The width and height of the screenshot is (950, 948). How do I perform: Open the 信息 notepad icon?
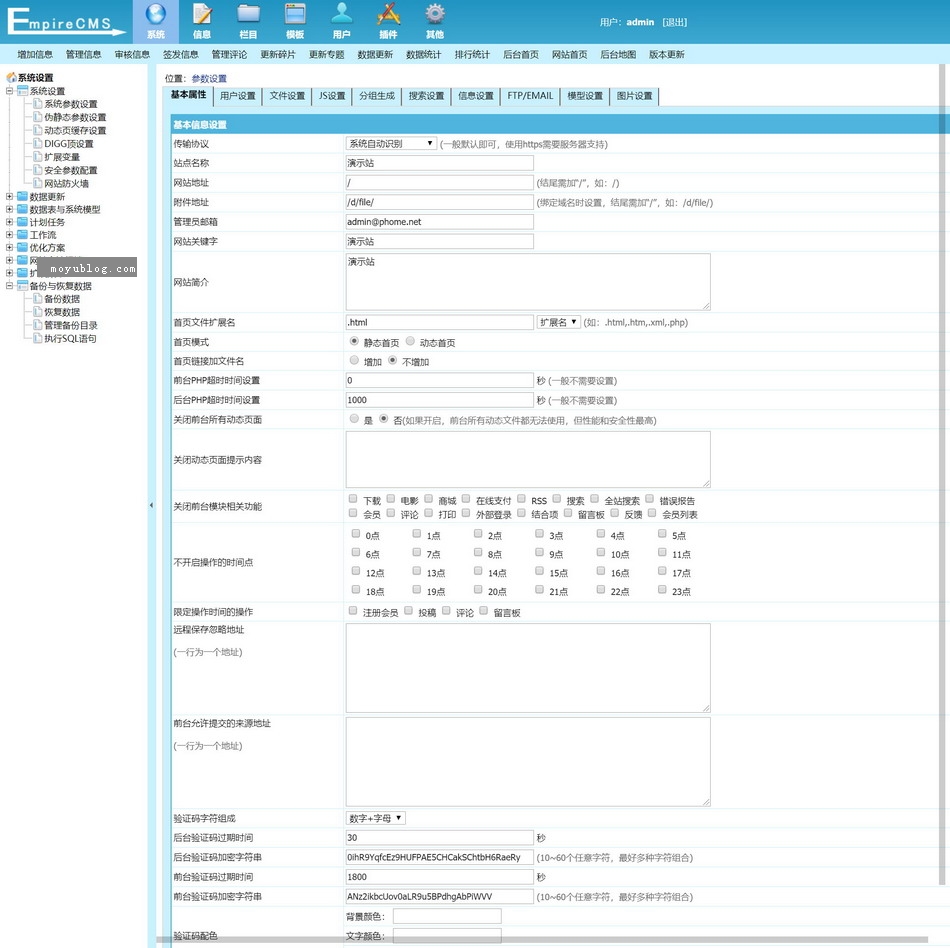tap(202, 15)
